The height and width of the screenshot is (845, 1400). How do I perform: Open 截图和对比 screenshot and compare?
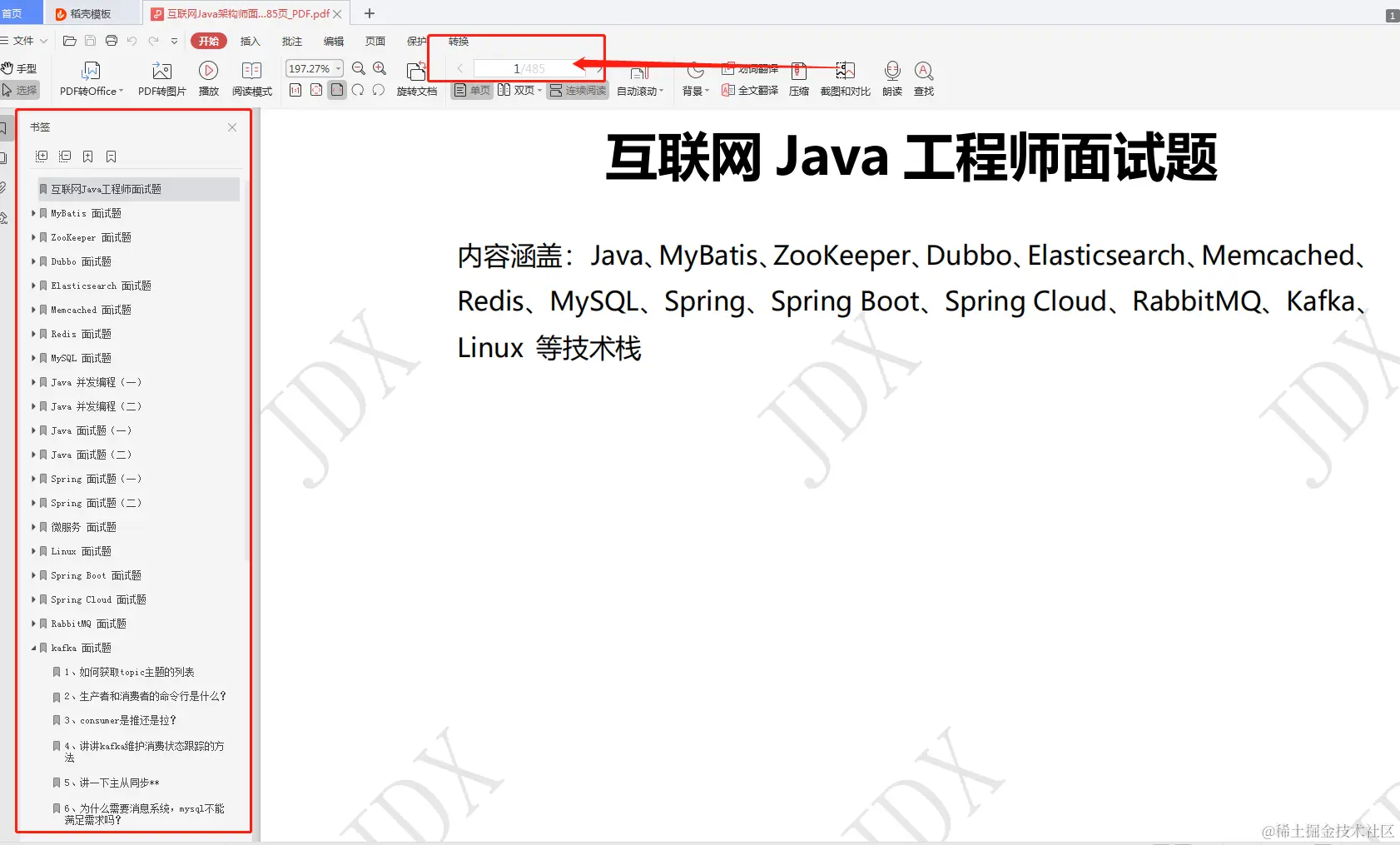[x=845, y=79]
